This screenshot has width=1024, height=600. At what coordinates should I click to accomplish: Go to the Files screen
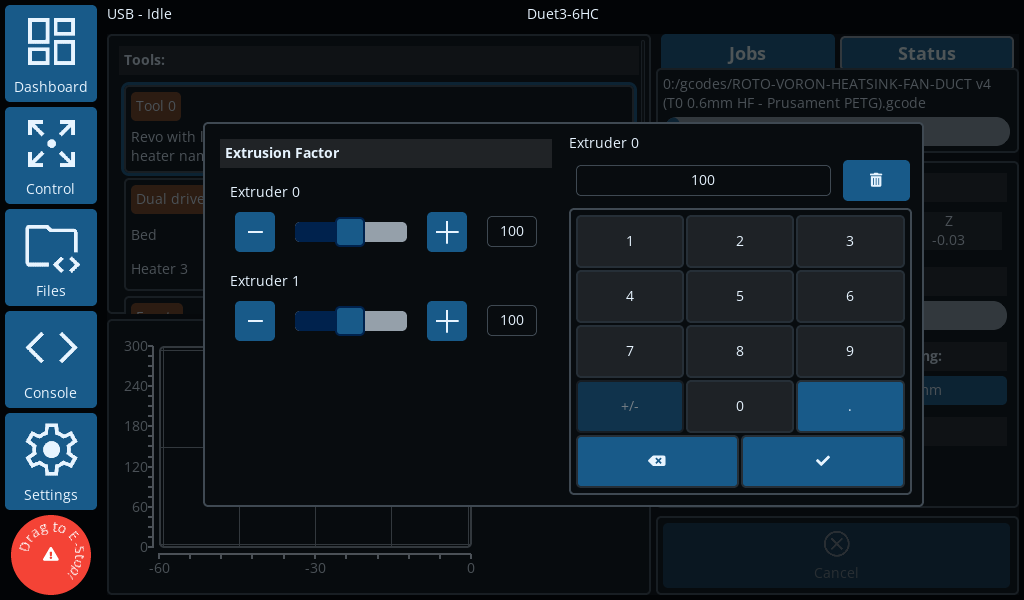[x=51, y=259]
